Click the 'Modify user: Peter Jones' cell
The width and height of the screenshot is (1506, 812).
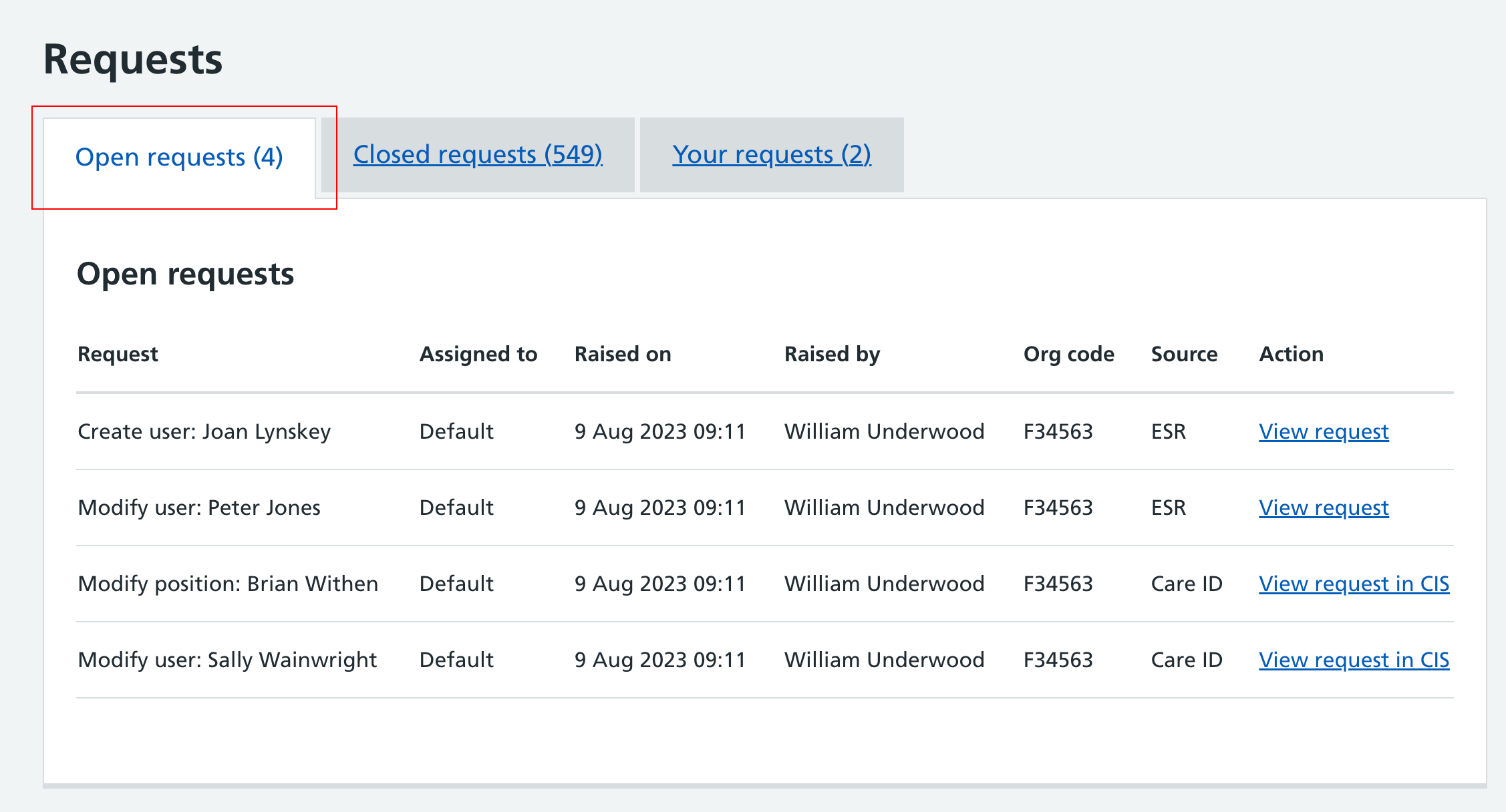[x=199, y=508]
